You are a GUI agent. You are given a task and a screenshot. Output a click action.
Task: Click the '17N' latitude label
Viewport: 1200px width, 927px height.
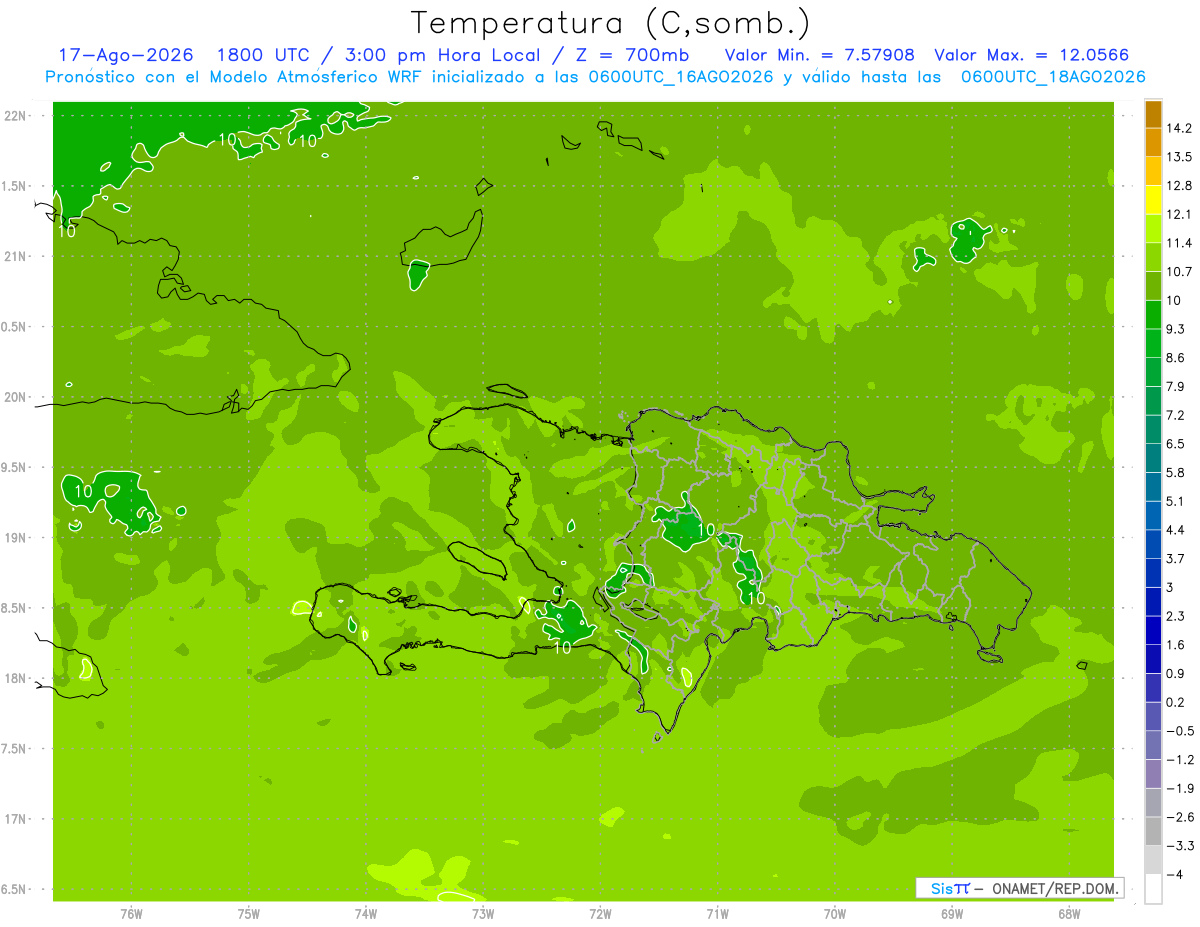click(x=16, y=819)
